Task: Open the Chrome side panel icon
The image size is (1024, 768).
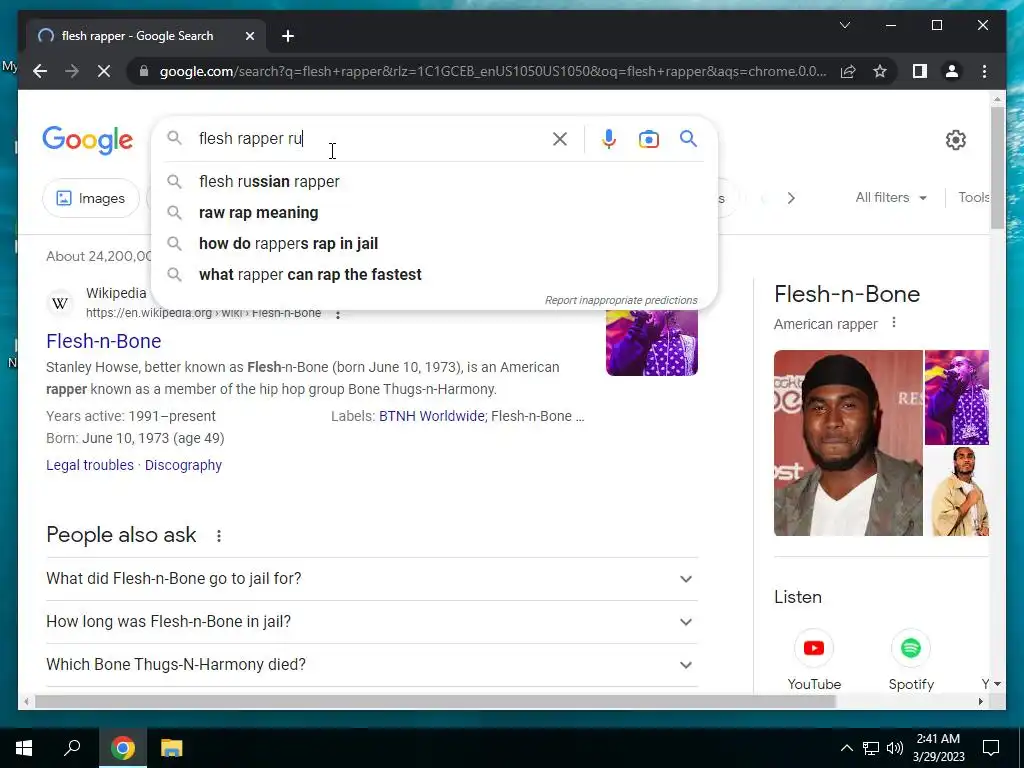Action: [x=920, y=71]
